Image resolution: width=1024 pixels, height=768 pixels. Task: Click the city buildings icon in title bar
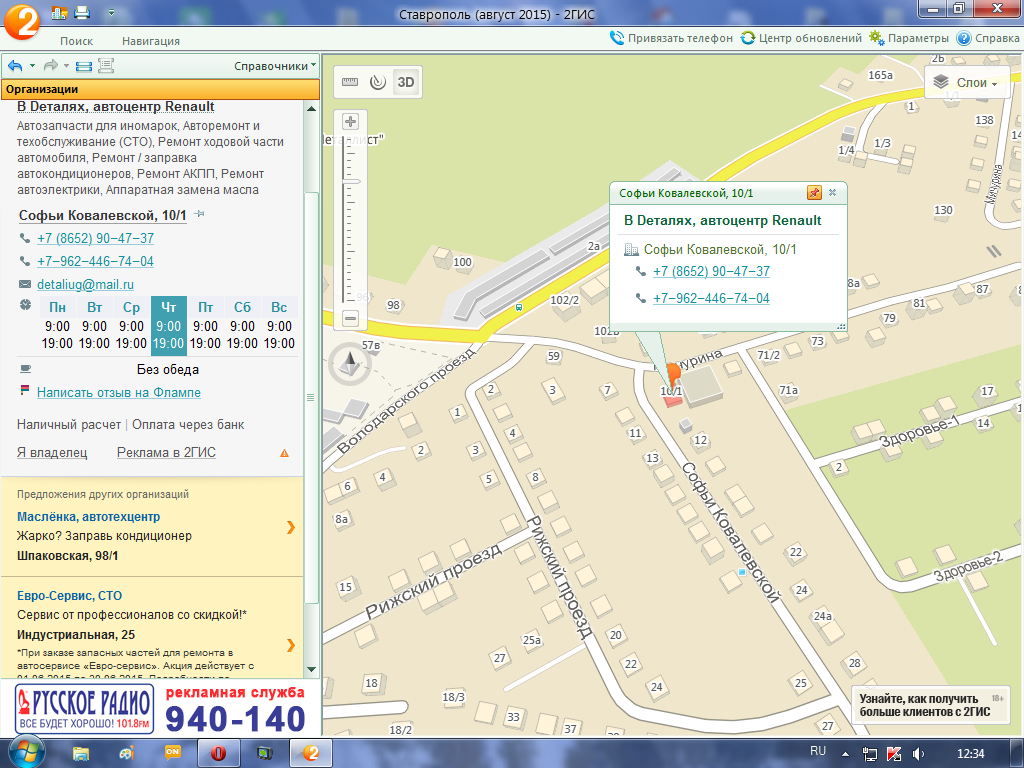point(59,12)
